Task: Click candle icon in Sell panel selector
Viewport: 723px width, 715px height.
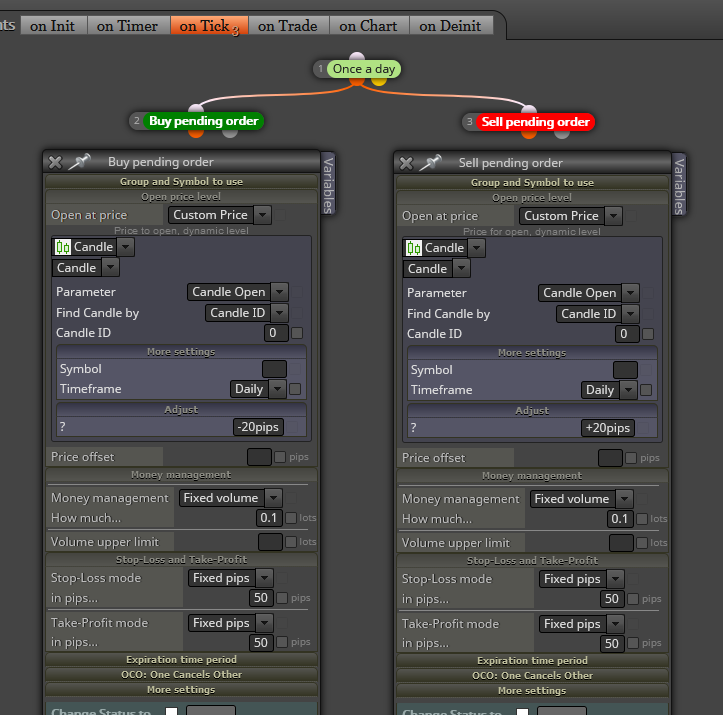Action: tap(414, 248)
